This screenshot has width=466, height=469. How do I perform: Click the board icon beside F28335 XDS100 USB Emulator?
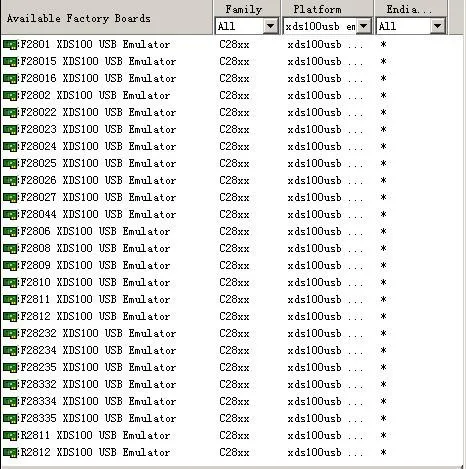click(x=10, y=419)
